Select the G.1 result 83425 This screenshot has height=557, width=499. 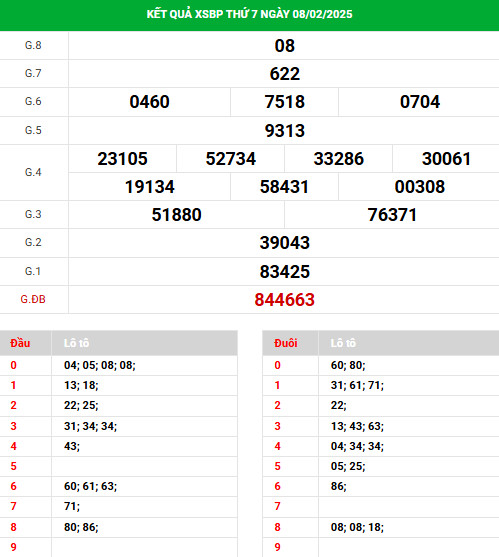pos(284,272)
